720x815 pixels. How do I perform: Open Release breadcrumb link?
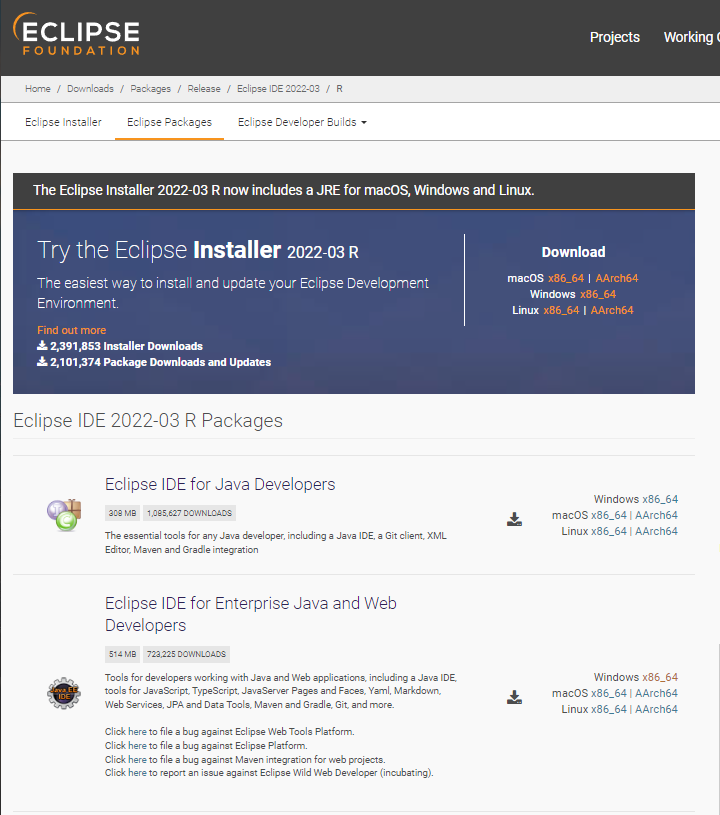(204, 89)
